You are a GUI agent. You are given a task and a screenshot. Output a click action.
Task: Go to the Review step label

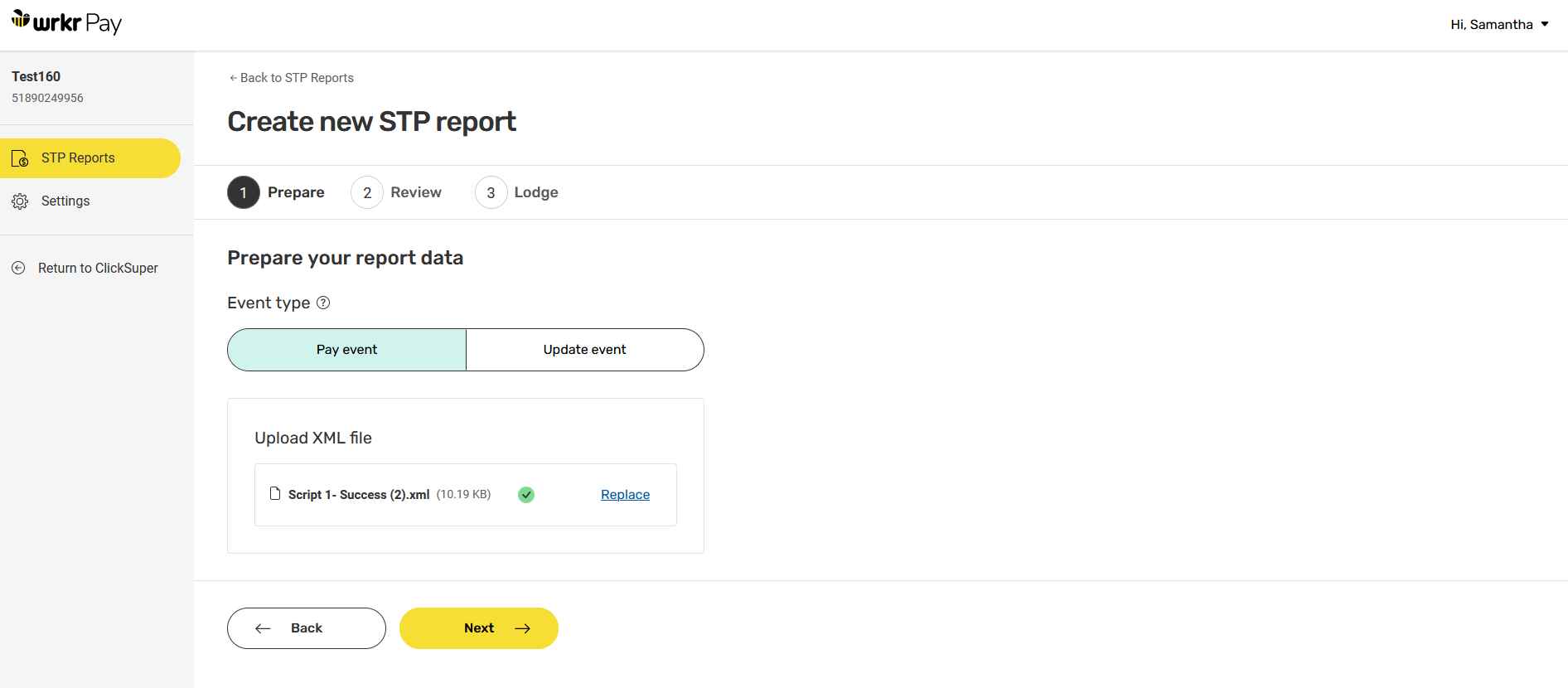click(416, 192)
